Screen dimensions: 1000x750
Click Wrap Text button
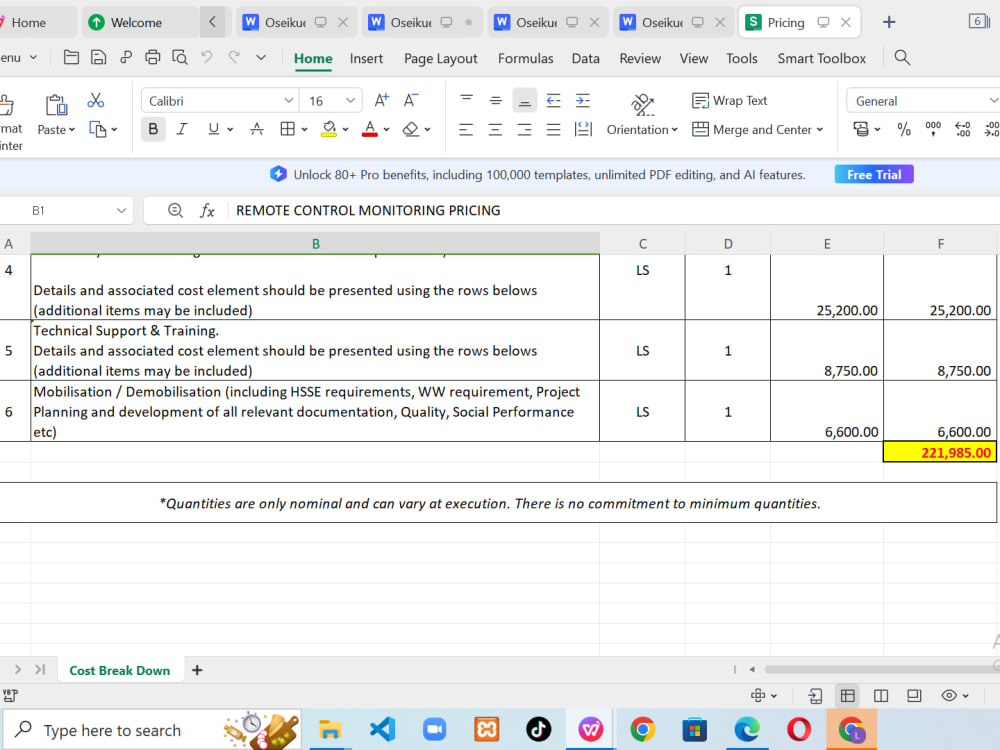tap(730, 100)
